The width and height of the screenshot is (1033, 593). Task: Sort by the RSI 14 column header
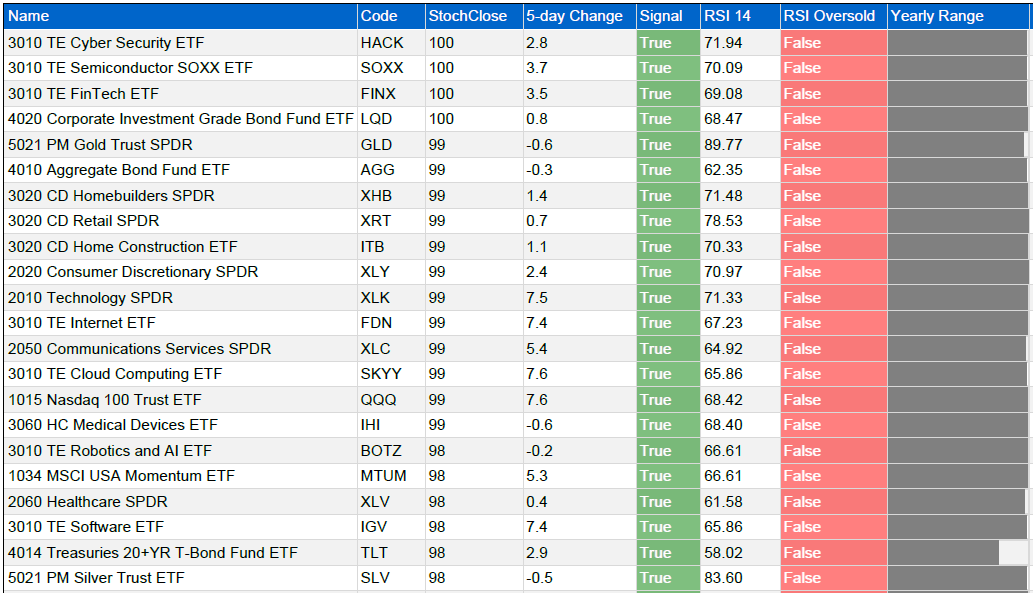740,16
